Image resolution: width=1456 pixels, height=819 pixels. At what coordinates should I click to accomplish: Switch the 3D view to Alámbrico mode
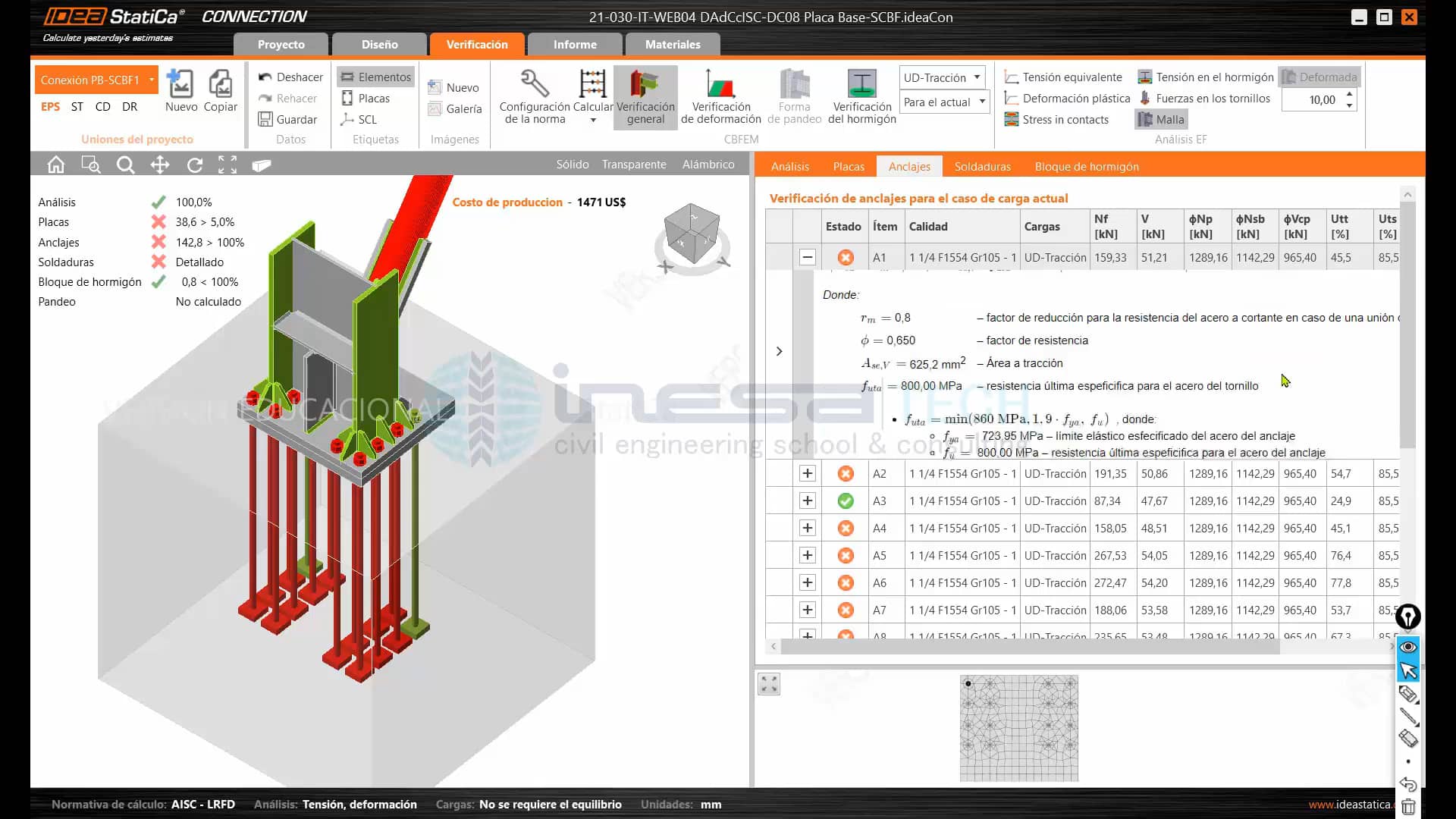click(708, 164)
